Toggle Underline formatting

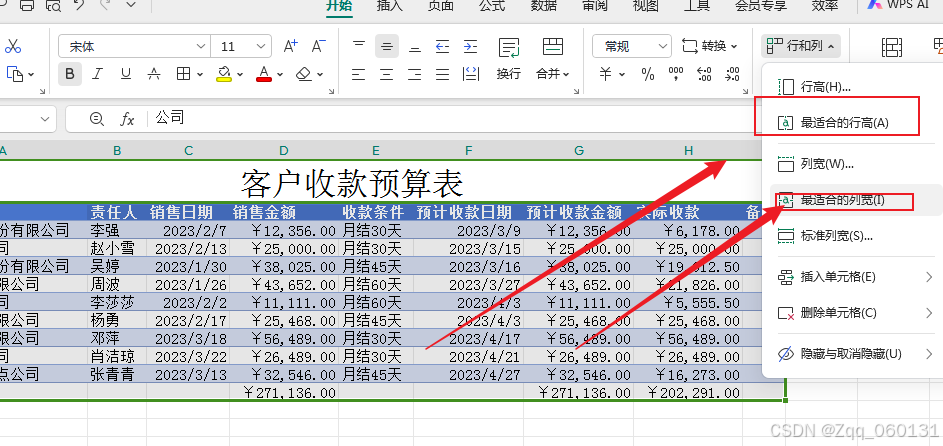point(126,74)
